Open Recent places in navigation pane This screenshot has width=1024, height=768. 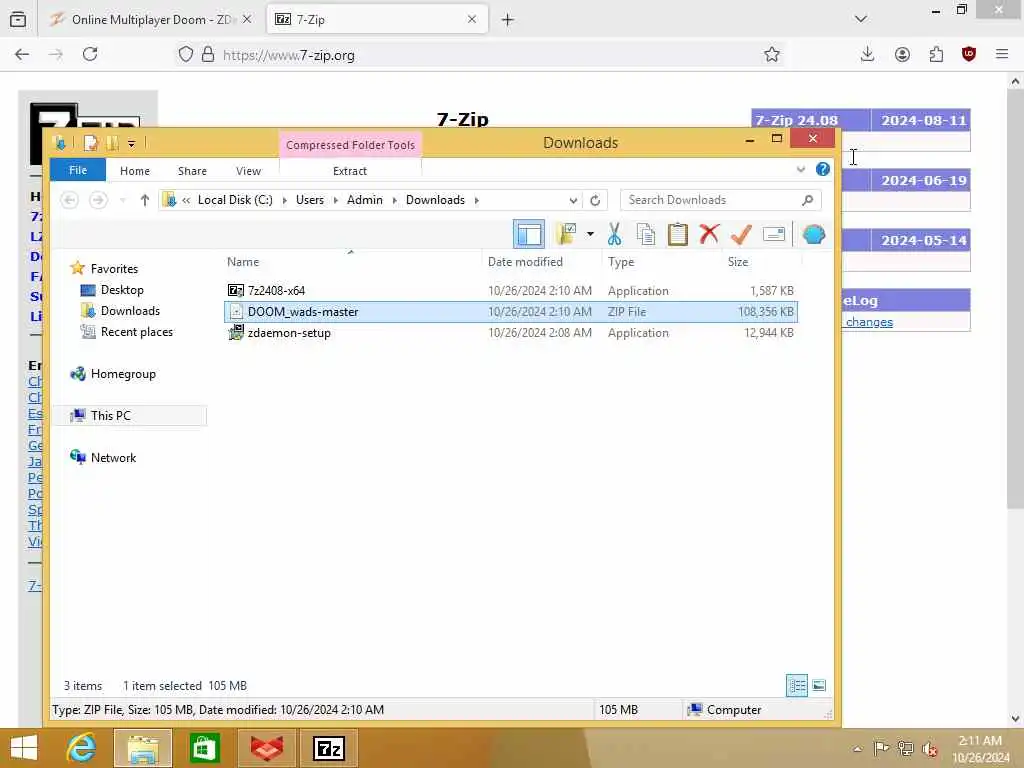(x=136, y=331)
